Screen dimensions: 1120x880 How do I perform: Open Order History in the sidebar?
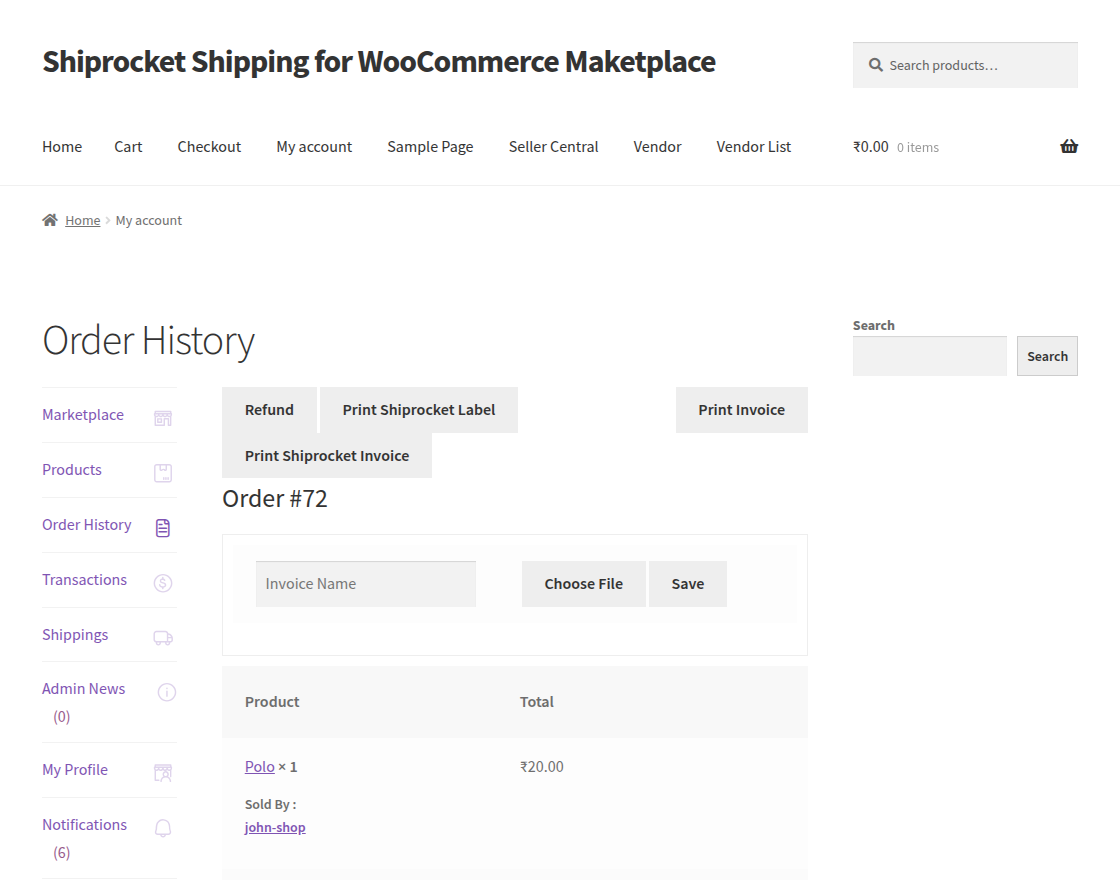click(x=86, y=525)
